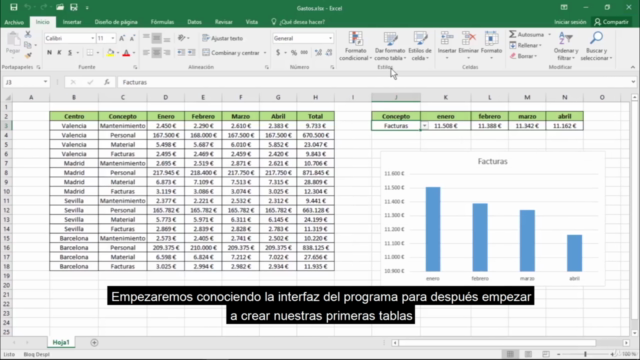Open the General number format dropdown

pos(330,38)
